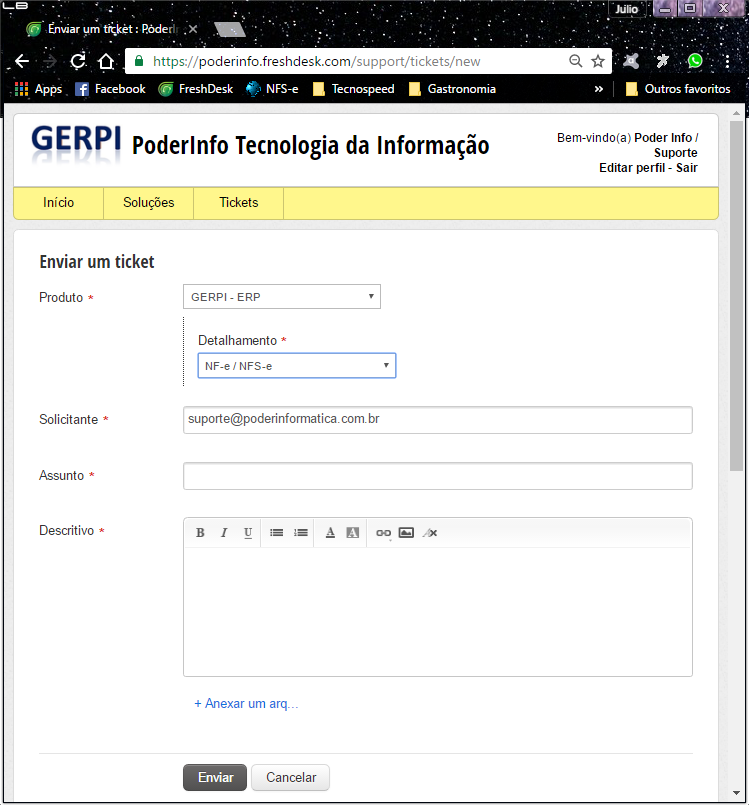
Task: Open text color picker in editor
Action: tap(330, 533)
